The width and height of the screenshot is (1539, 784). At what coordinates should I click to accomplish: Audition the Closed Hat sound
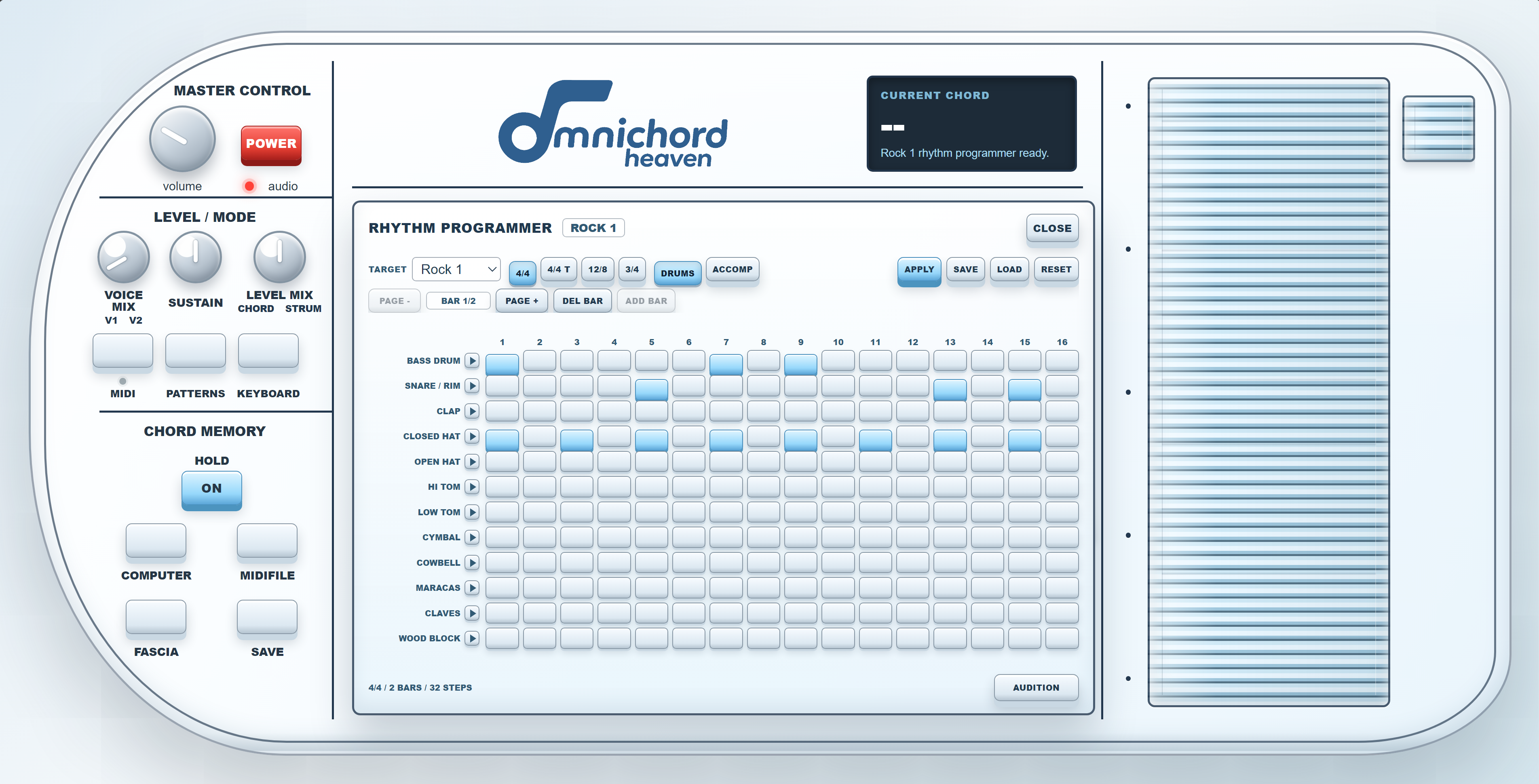point(472,436)
